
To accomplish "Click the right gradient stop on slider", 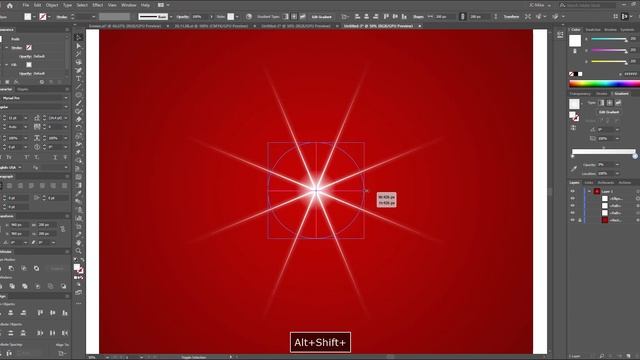I will pos(635,156).
